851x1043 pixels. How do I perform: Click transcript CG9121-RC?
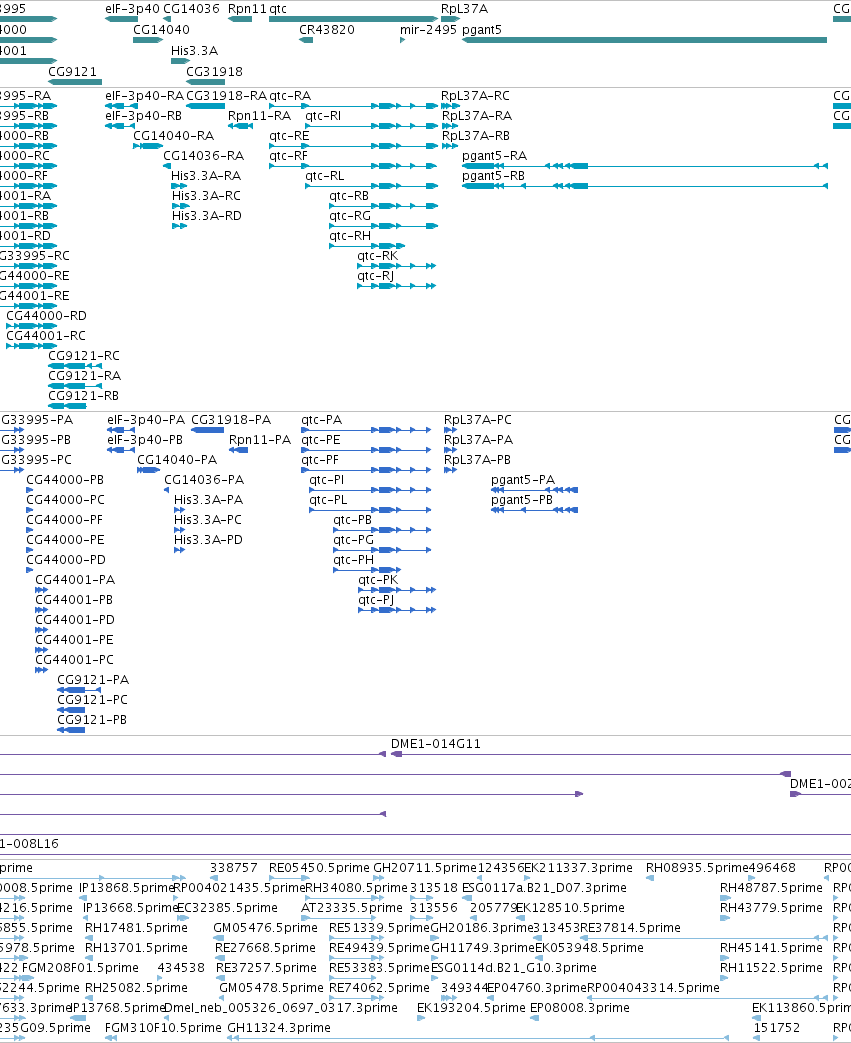click(x=84, y=355)
